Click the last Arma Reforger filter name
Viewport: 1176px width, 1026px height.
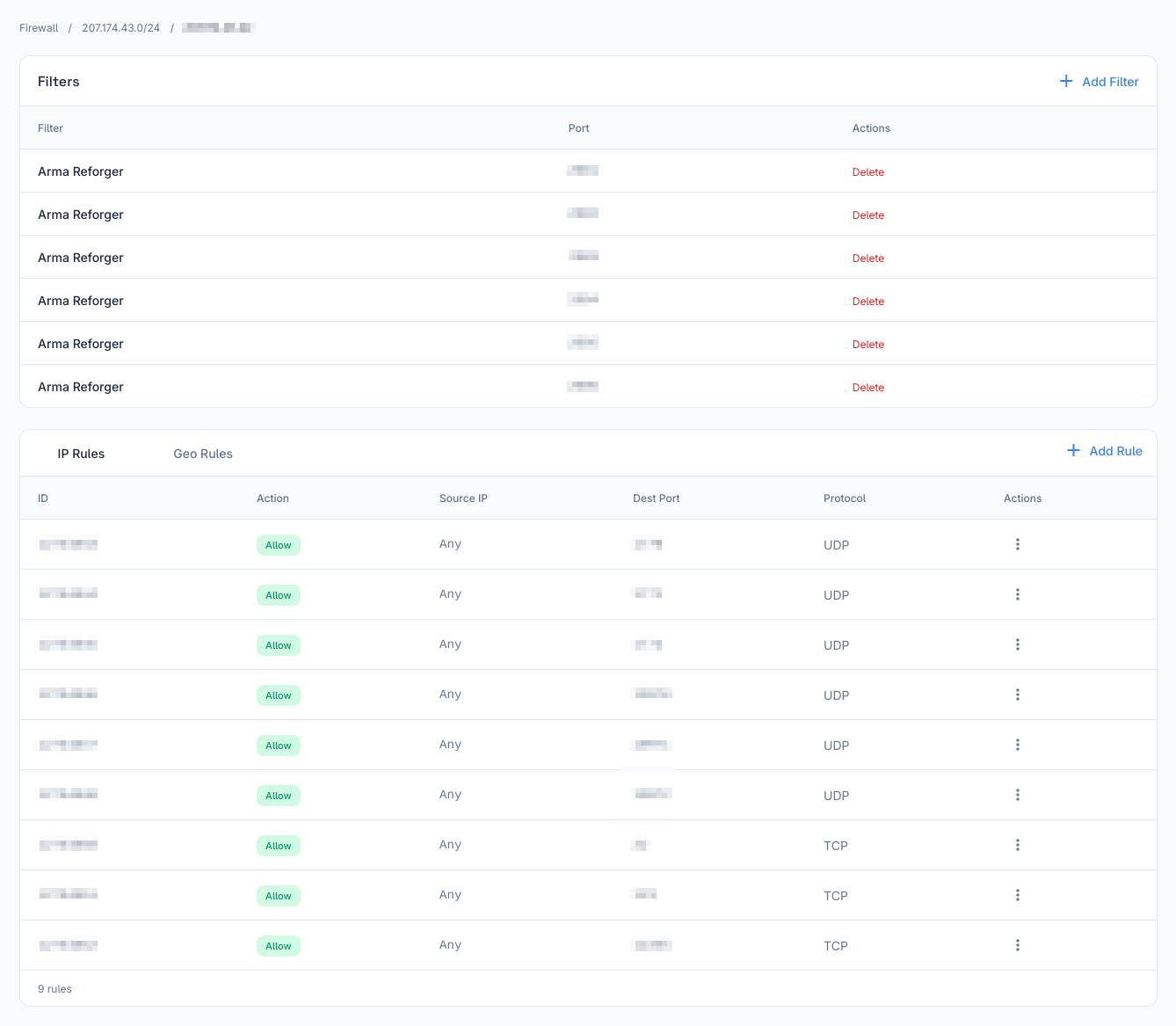click(x=81, y=387)
